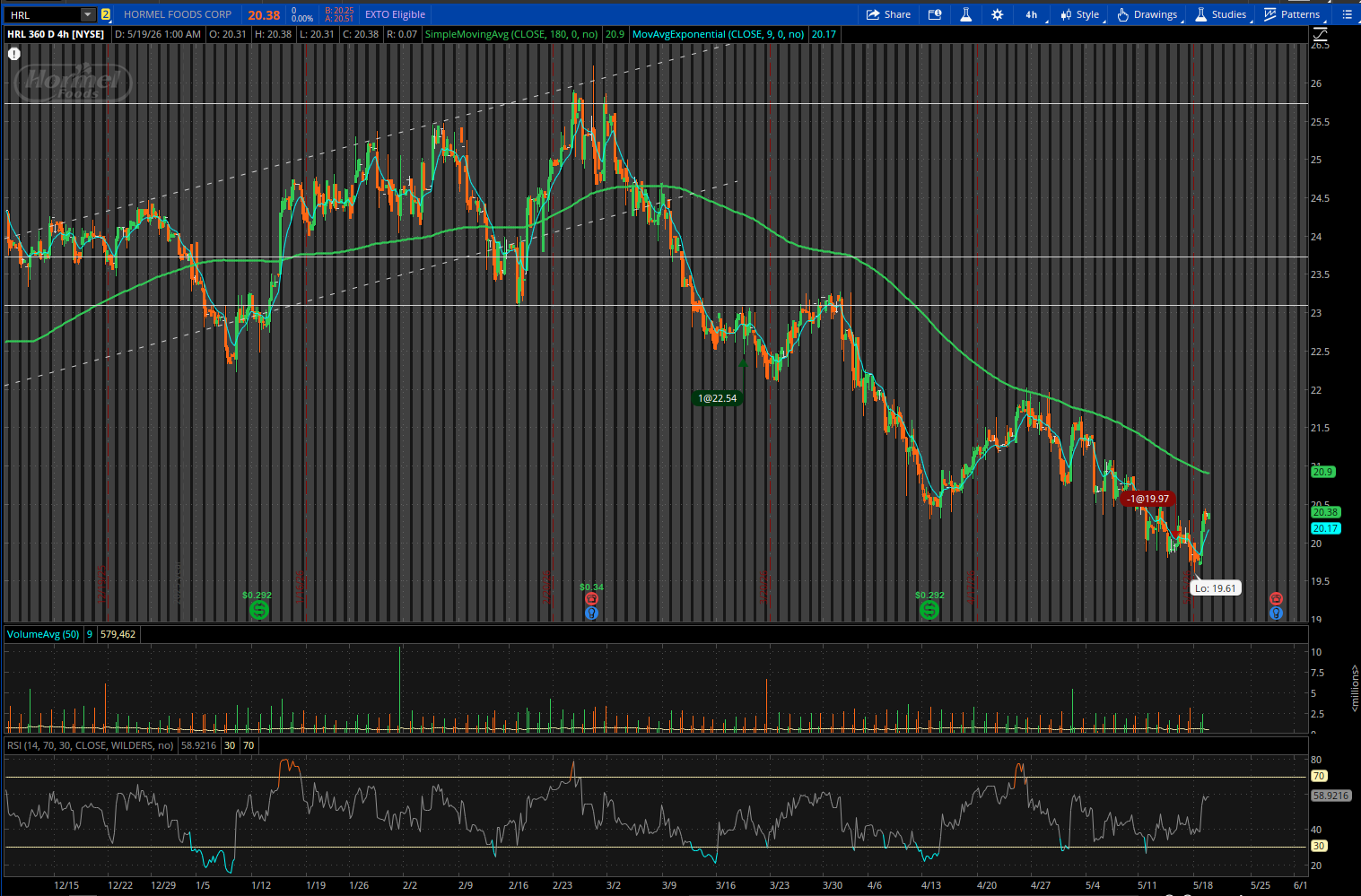Viewport: 1361px width, 896px height.
Task: Click the yellow number 2 link color box
Action: tap(106, 14)
